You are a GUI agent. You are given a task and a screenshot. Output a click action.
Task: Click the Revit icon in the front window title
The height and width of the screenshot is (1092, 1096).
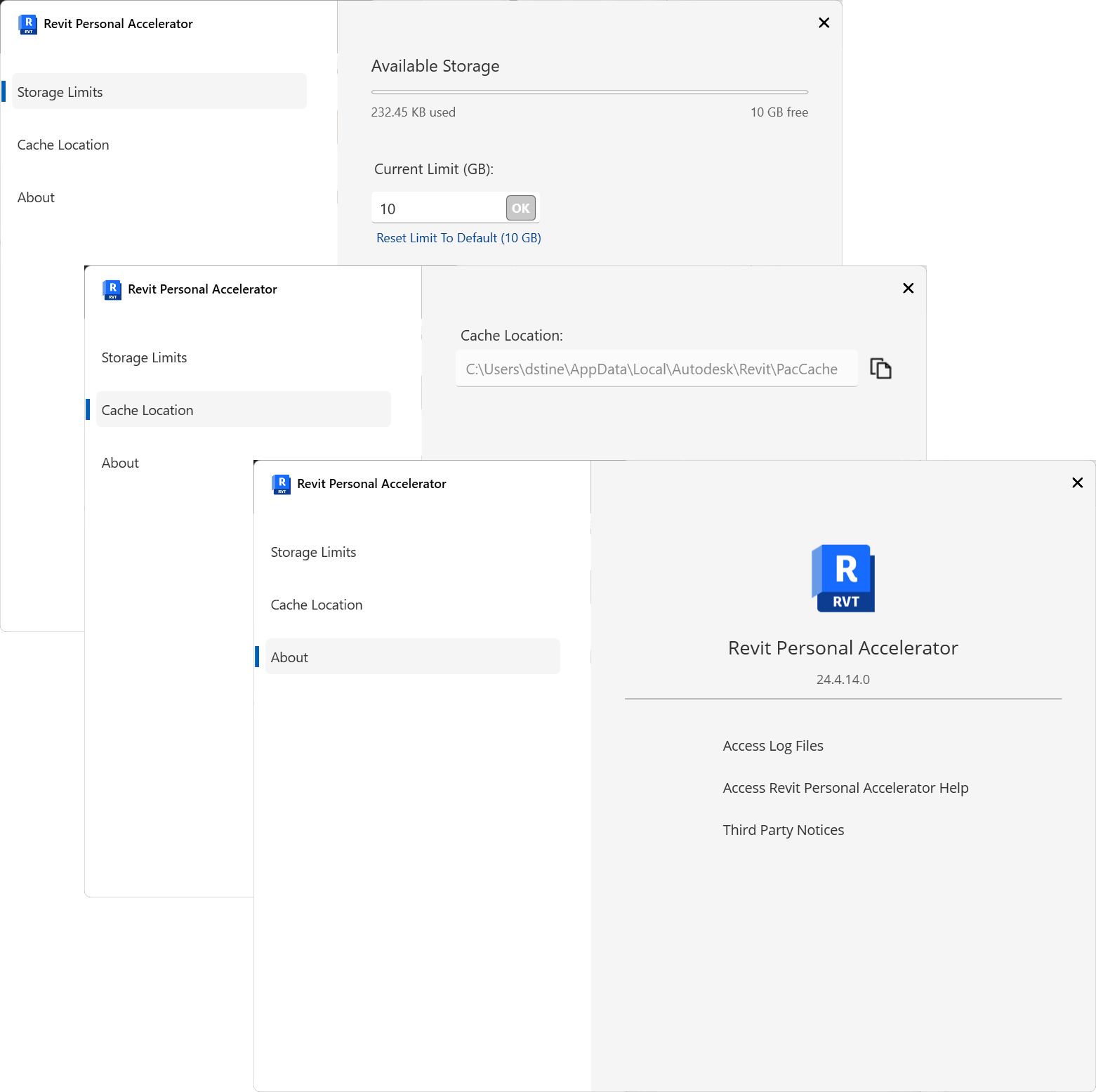(x=282, y=484)
